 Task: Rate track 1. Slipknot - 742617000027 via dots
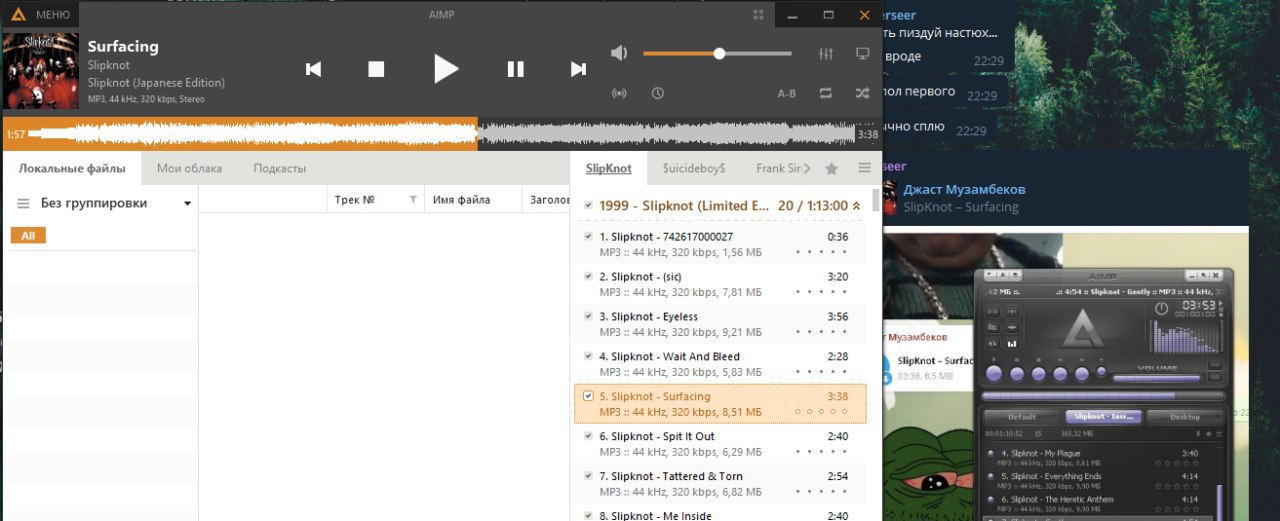[x=821, y=252]
